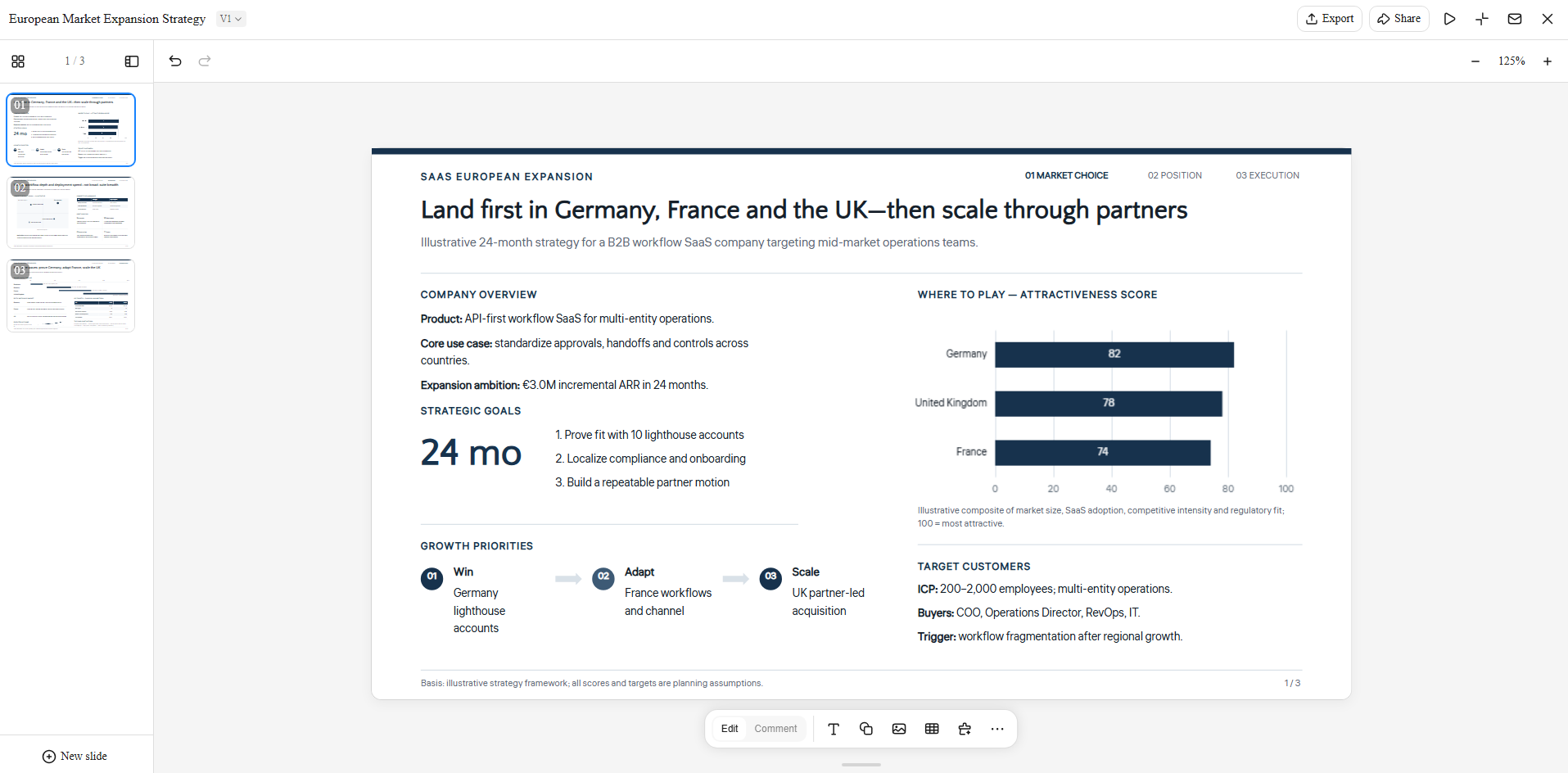Start the presentation with play icon

coord(1449,19)
